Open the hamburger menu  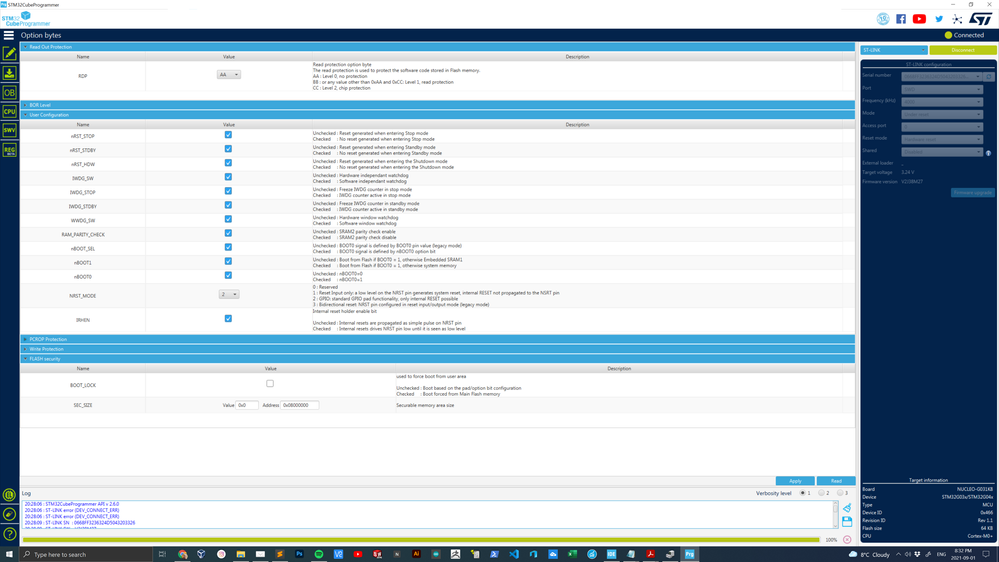(x=9, y=35)
